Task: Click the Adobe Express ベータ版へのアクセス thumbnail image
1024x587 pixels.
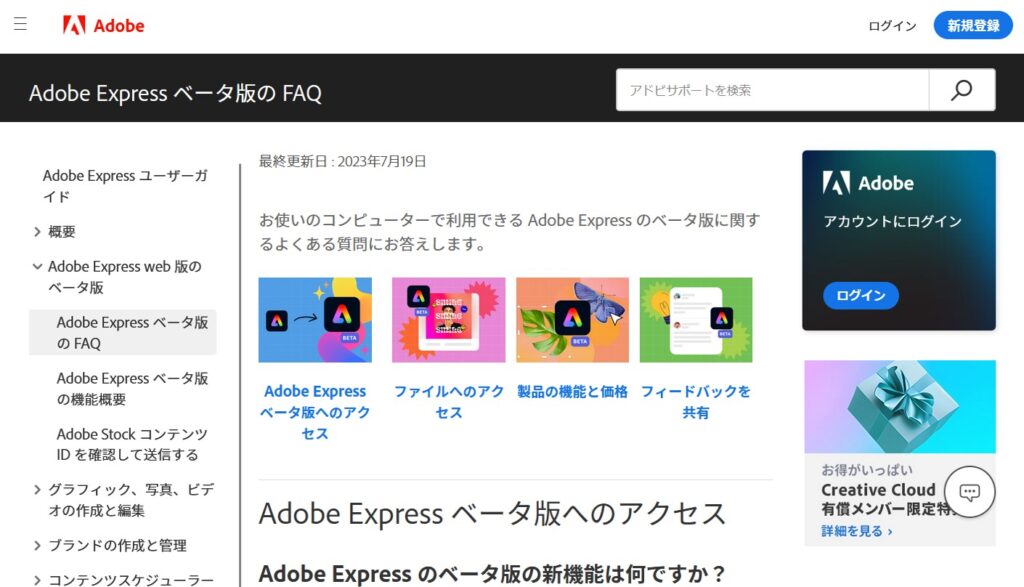Action: click(x=315, y=320)
